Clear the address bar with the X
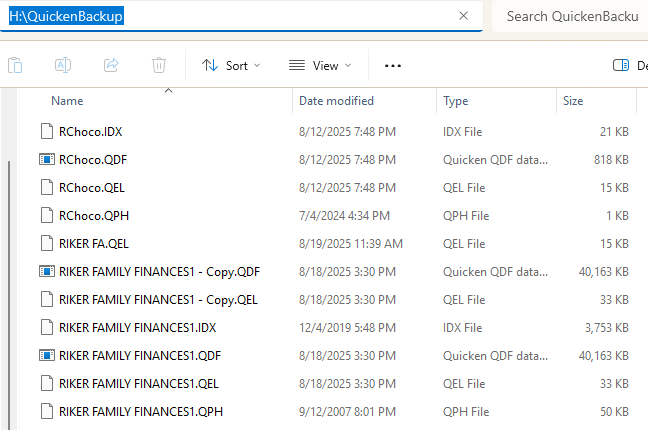Screen dimensions: 648x430 (464, 16)
